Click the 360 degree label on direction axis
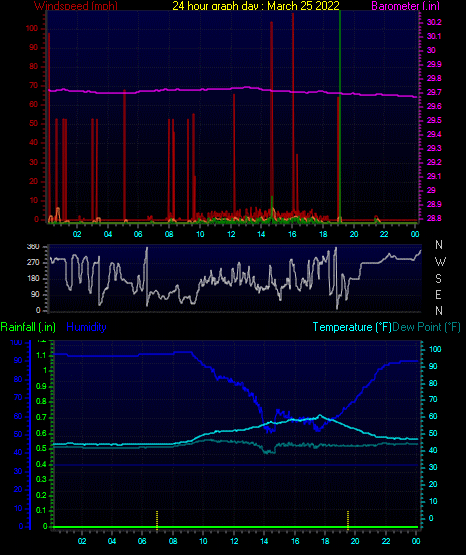Viewport: 466px width, 555px height. coord(33,247)
